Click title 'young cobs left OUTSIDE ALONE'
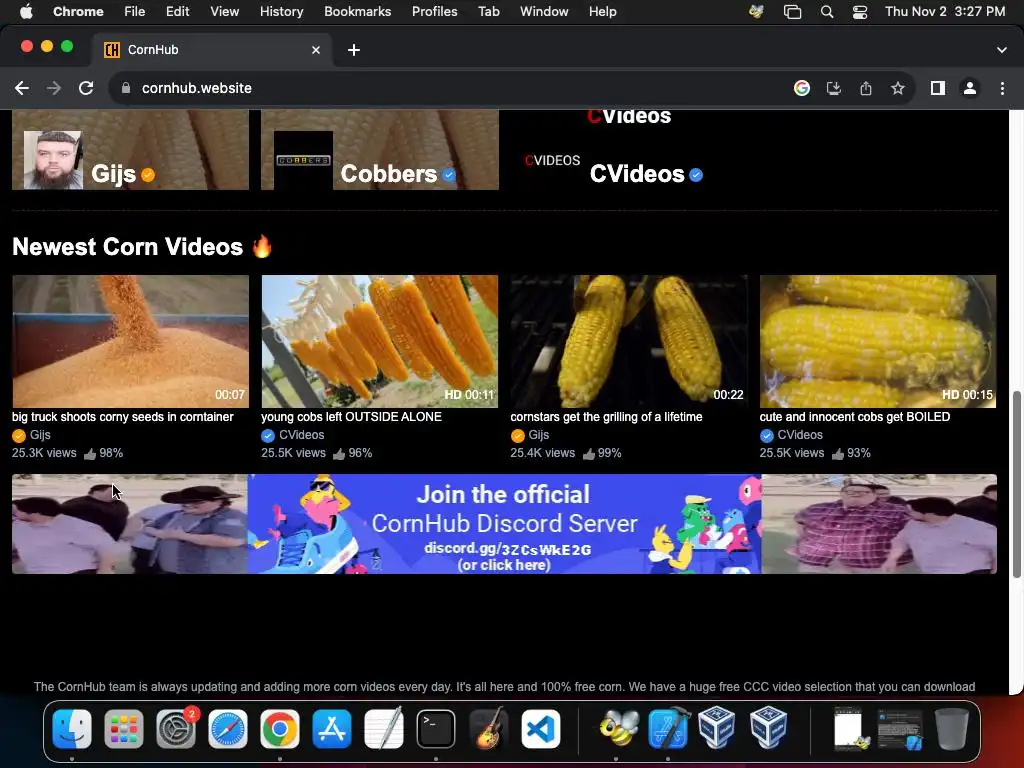This screenshot has height=768, width=1024. pyautogui.click(x=351, y=417)
